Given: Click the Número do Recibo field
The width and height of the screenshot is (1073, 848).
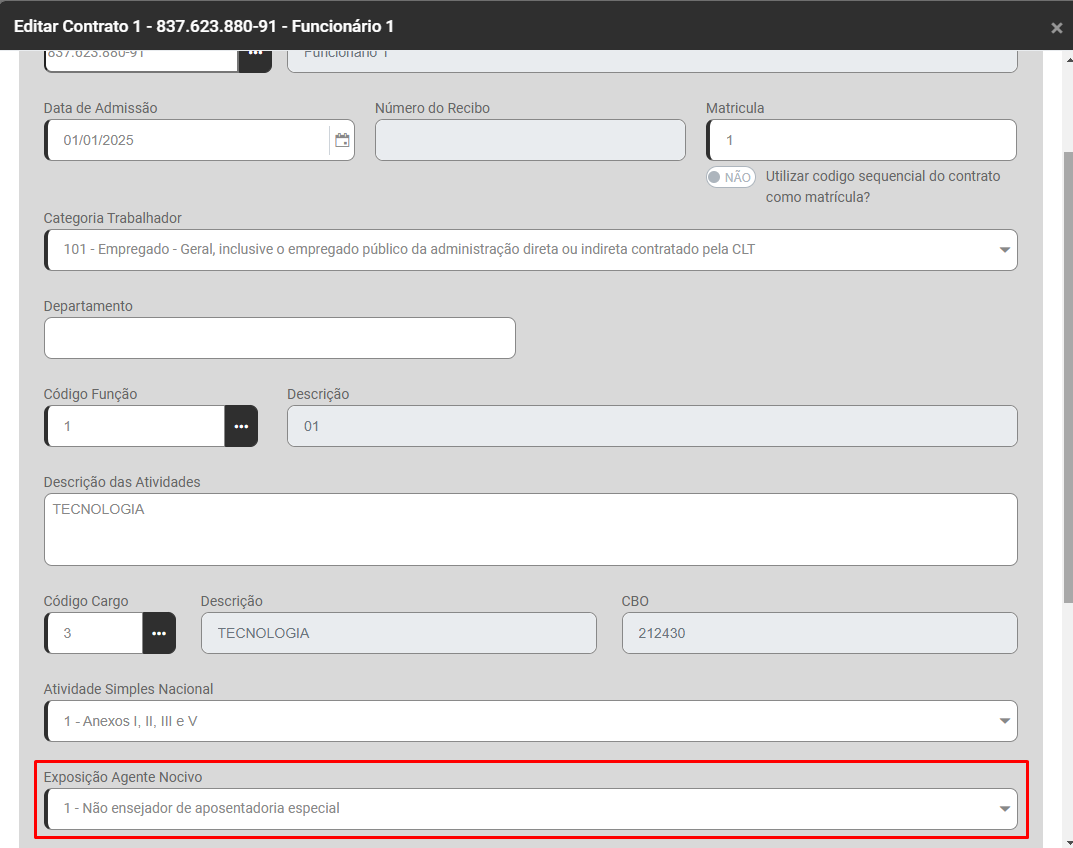Looking at the screenshot, I should (530, 140).
